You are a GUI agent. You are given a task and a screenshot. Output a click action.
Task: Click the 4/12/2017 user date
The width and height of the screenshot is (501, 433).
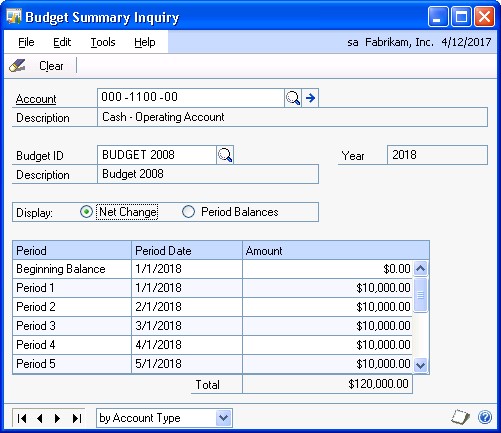tap(466, 42)
